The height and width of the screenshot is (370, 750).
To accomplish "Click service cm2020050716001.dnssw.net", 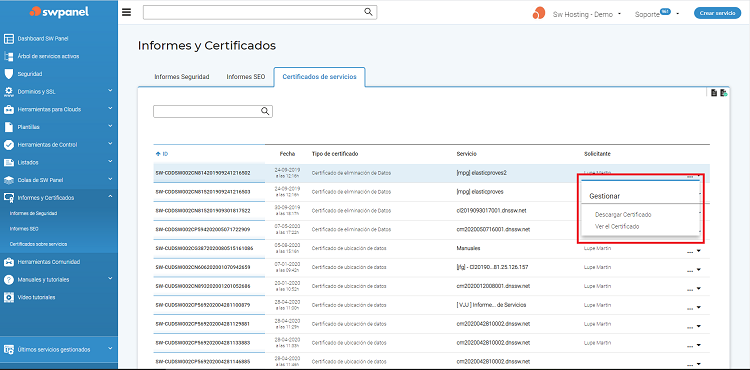I will (x=493, y=229).
